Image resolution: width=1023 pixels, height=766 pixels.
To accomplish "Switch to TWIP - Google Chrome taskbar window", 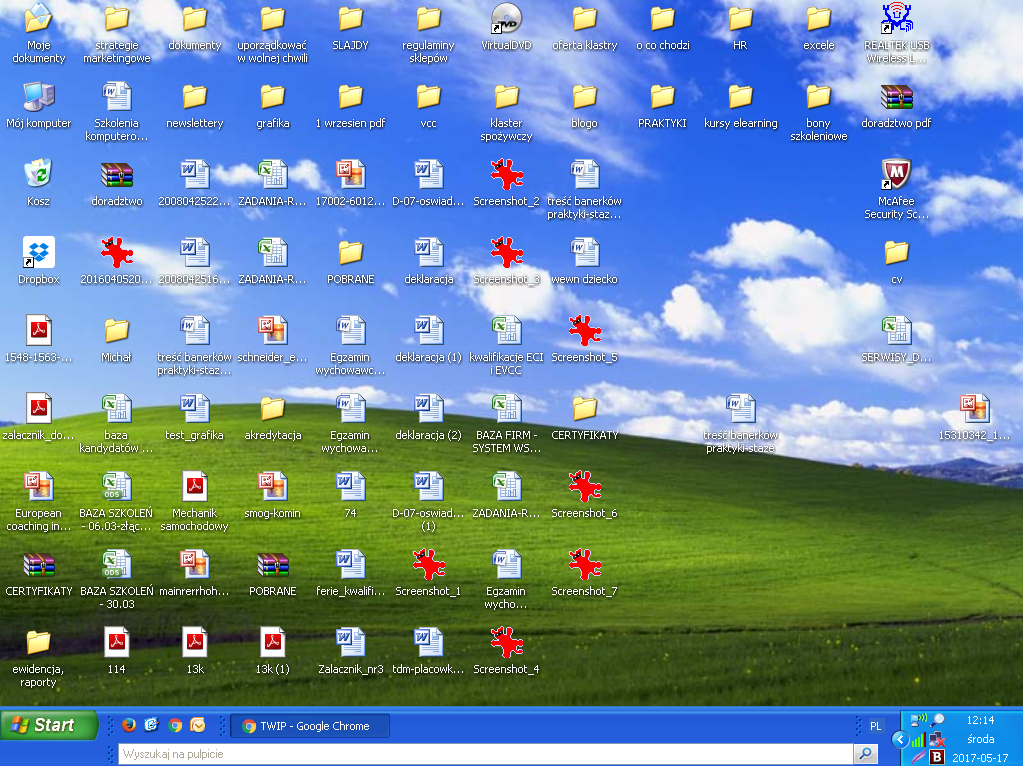I will point(310,726).
